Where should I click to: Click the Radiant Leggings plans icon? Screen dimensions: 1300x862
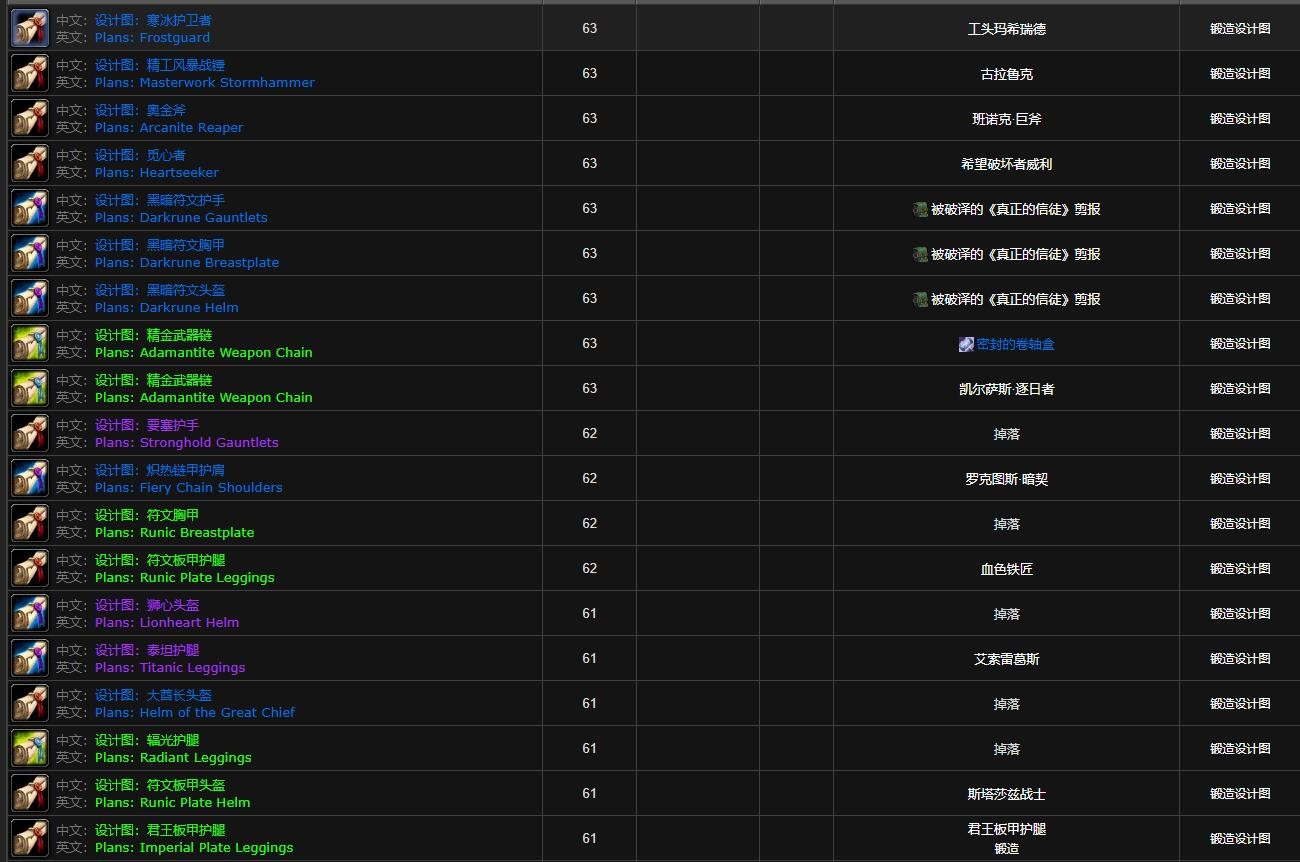coord(30,749)
